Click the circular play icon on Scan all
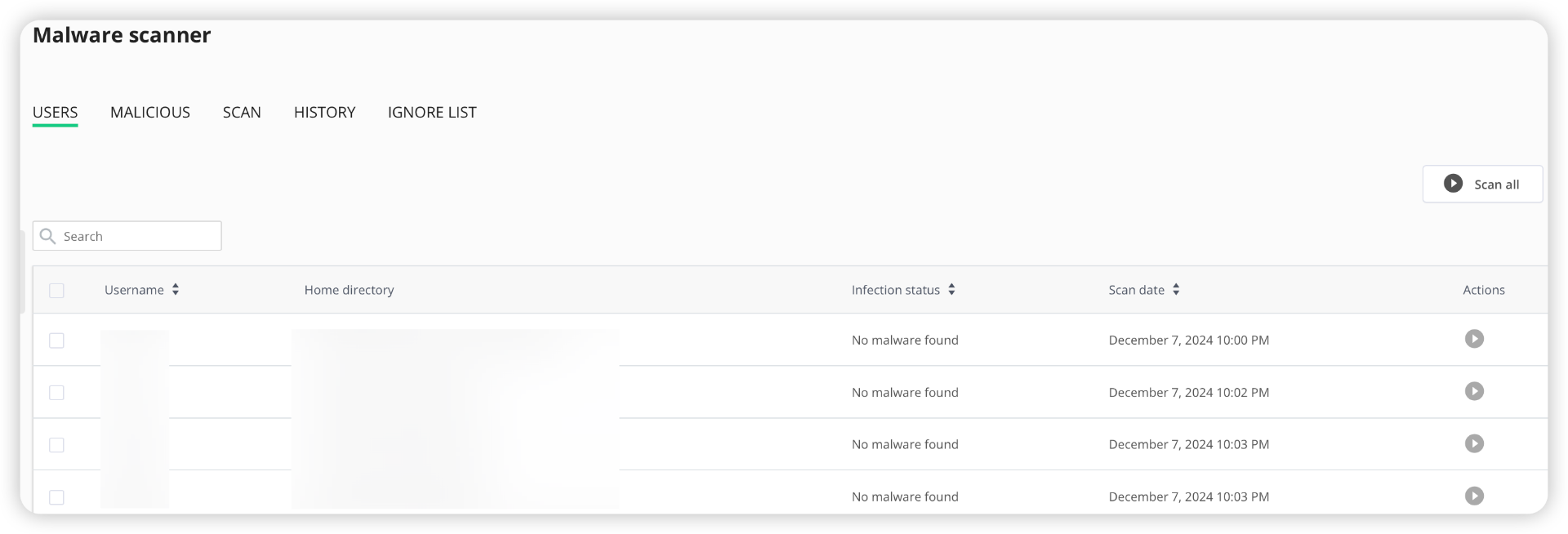This screenshot has width=1568, height=534. (1454, 184)
